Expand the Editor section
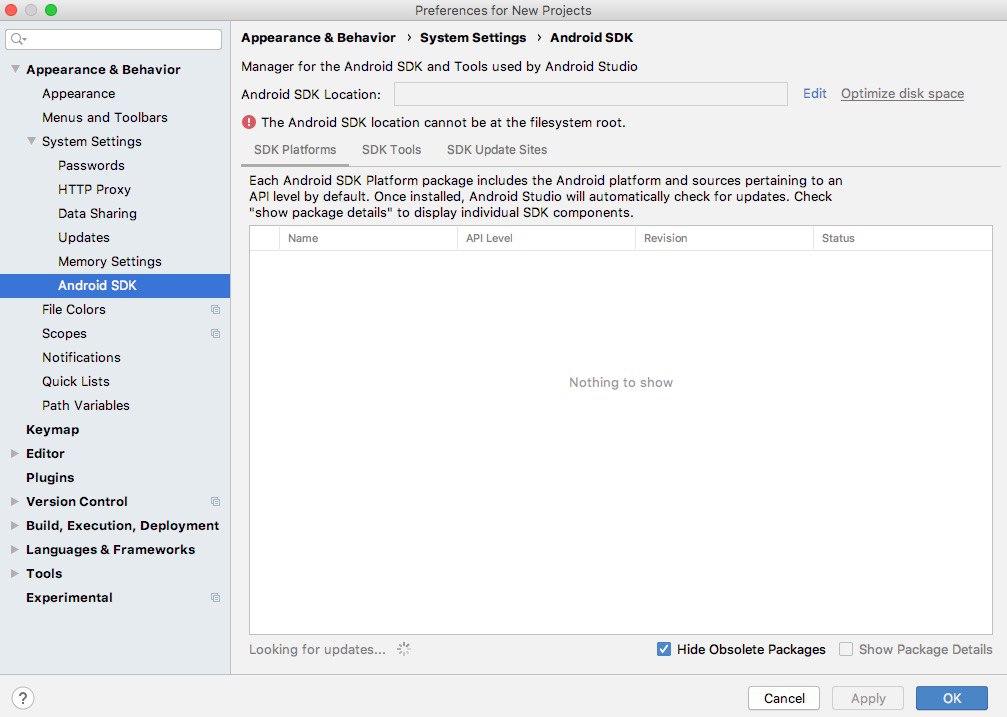 15,454
